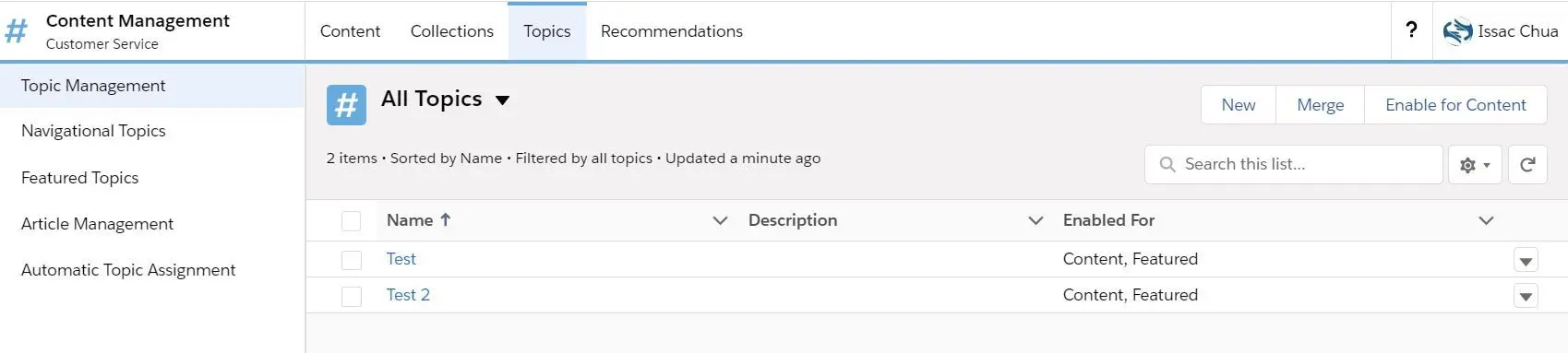Refresh the topics list
This screenshot has width=1568, height=353.
click(1527, 165)
